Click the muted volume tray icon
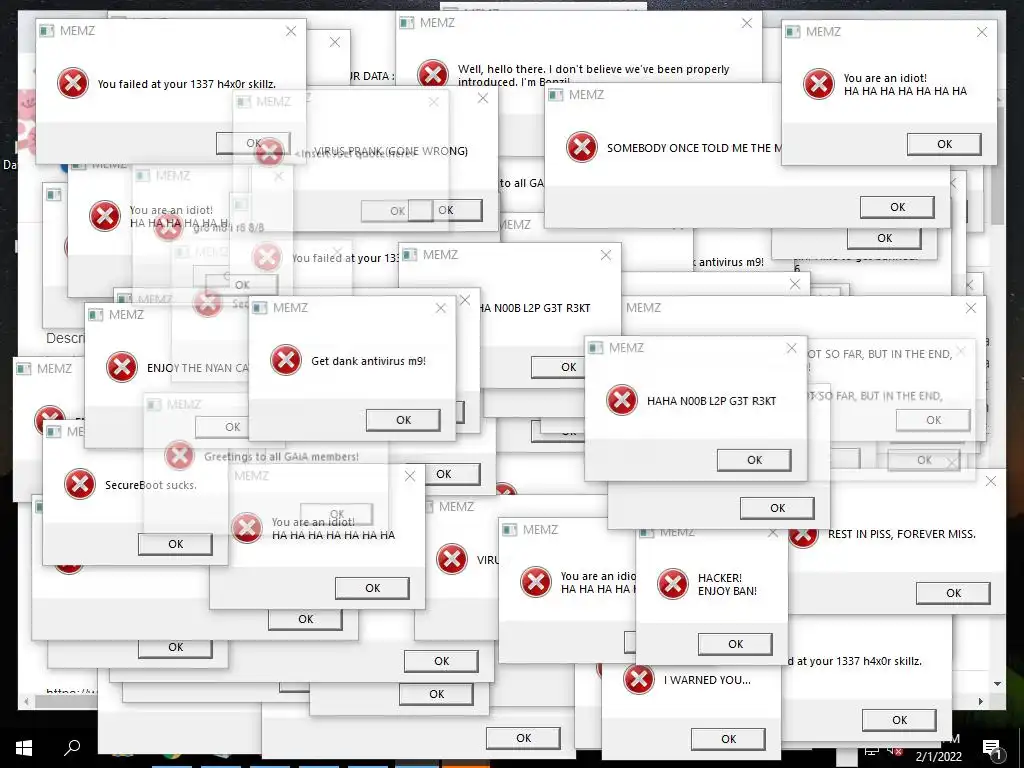1024x768 pixels. coord(895,751)
